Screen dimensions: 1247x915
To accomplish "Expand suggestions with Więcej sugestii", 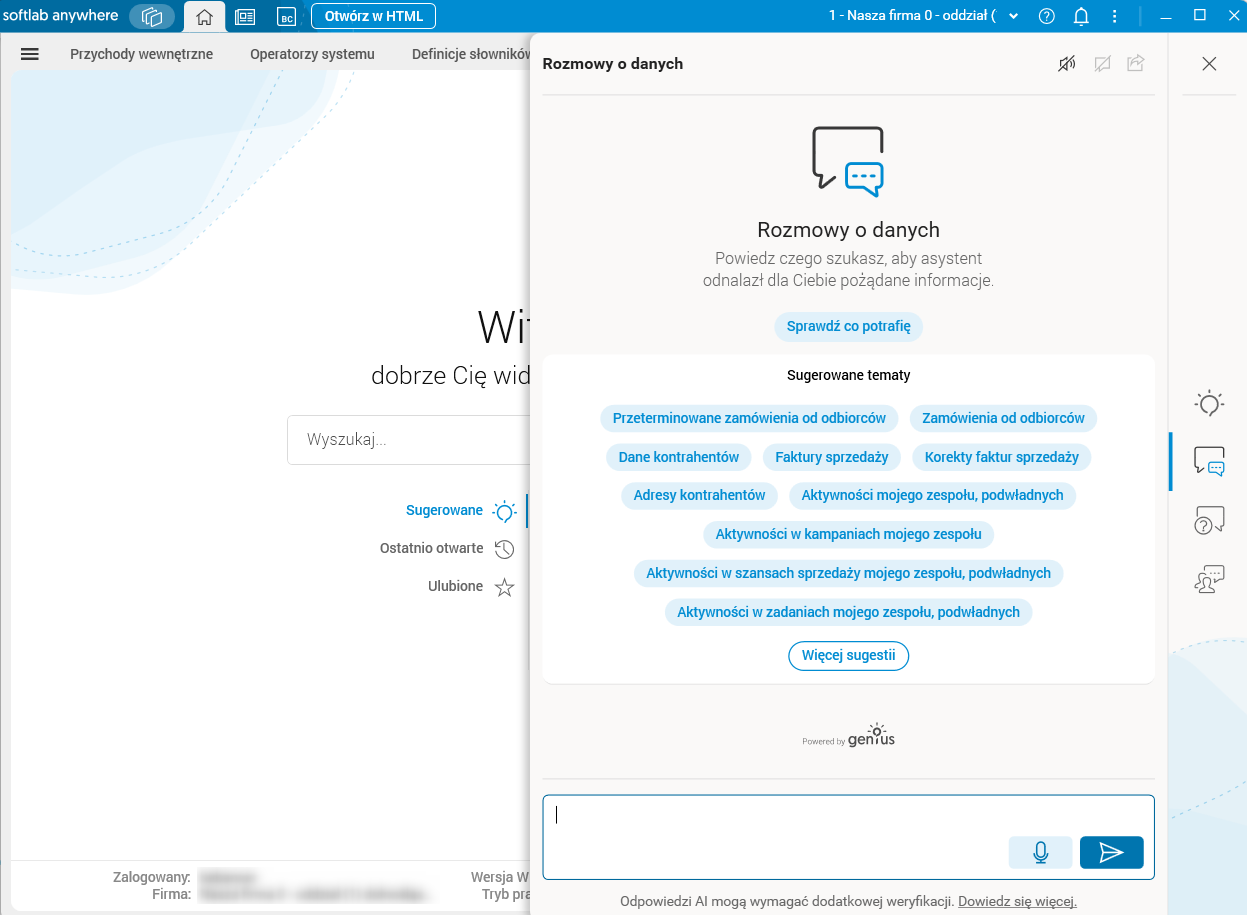I will click(x=848, y=656).
